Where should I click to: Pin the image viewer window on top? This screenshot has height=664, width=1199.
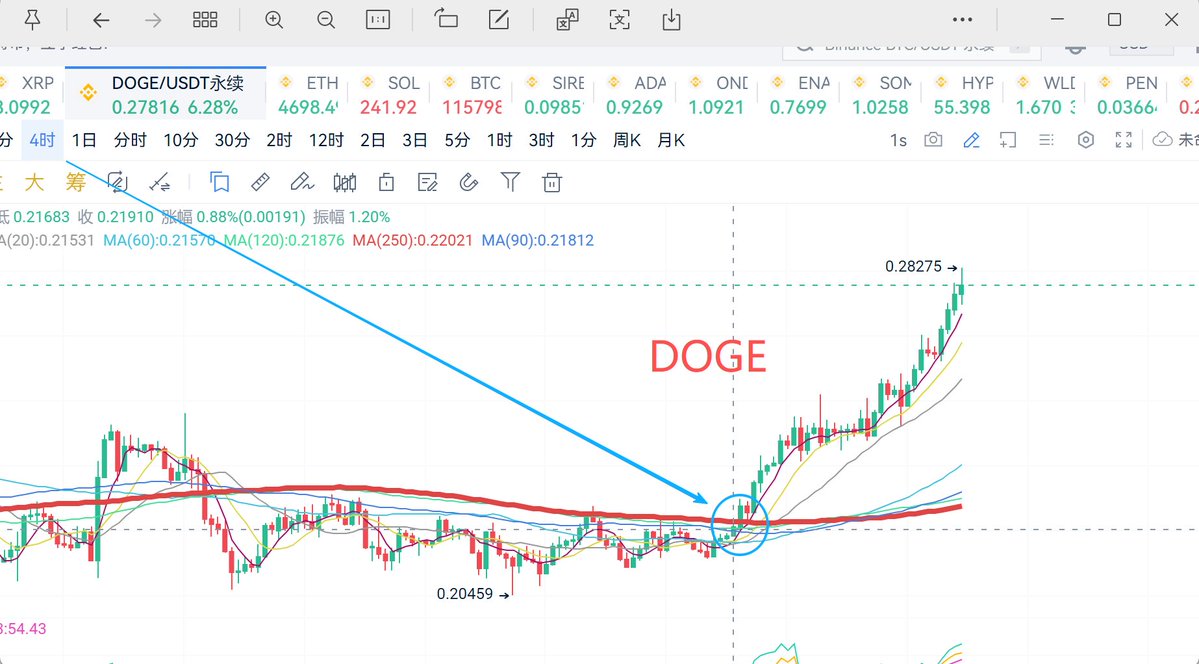point(32,20)
